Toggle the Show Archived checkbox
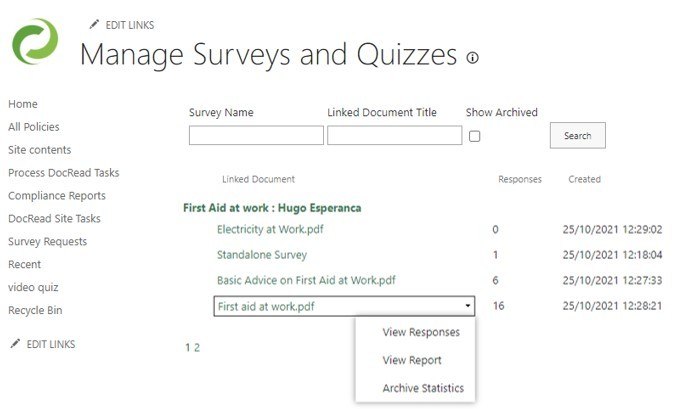The image size is (692, 409). click(x=475, y=136)
